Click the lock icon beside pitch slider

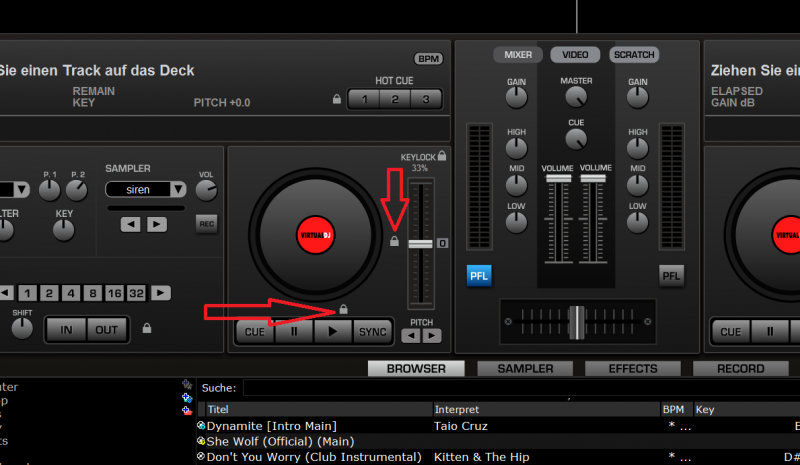click(395, 241)
